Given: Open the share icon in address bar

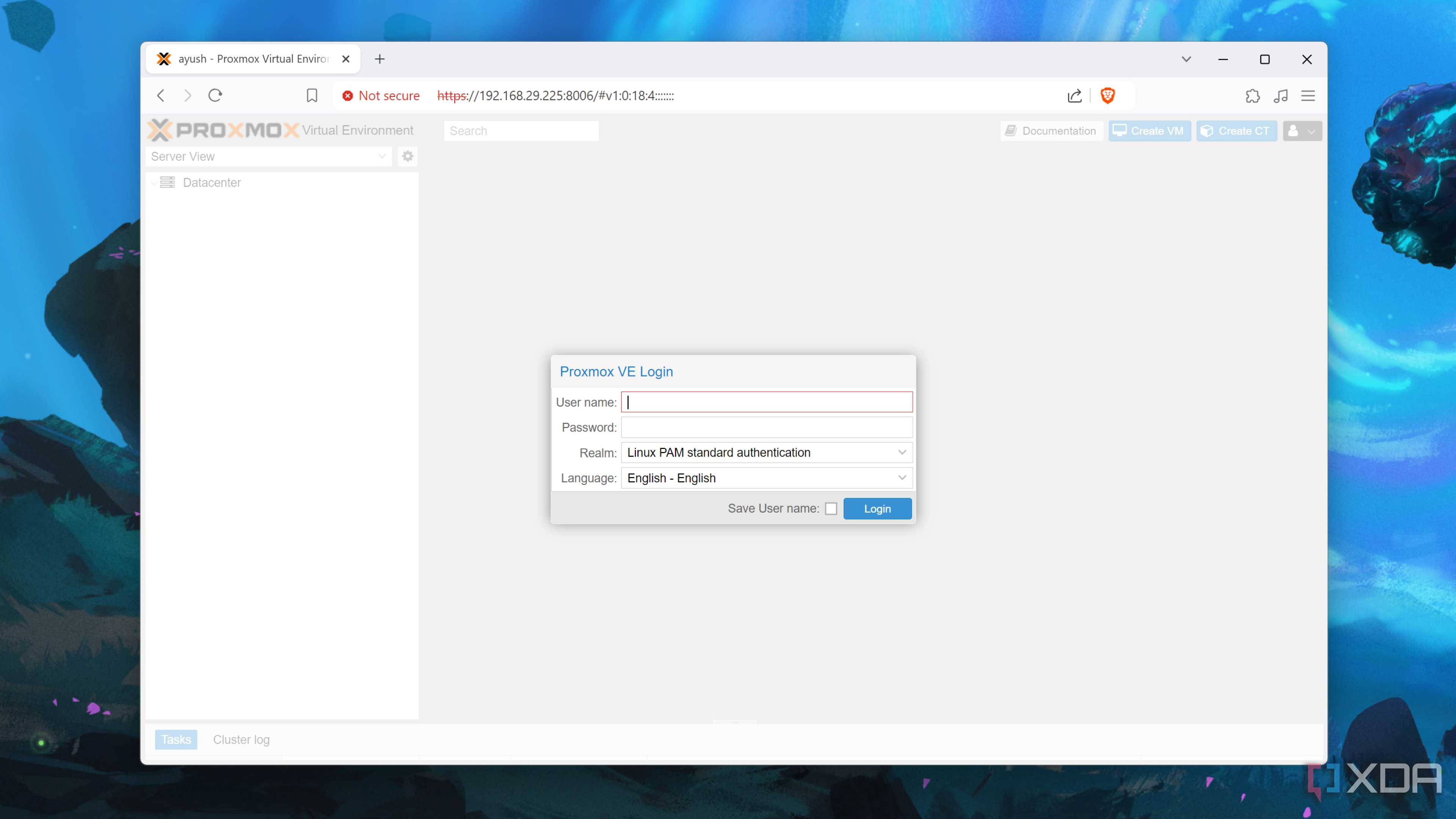Looking at the screenshot, I should point(1075,96).
